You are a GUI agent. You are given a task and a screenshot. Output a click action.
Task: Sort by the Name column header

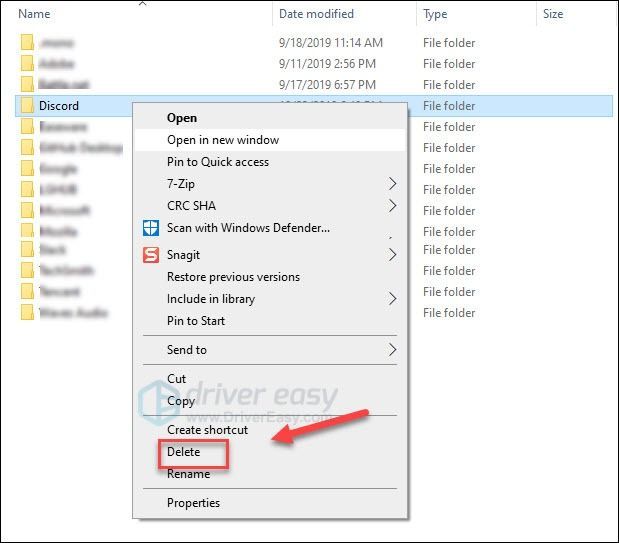(34, 14)
